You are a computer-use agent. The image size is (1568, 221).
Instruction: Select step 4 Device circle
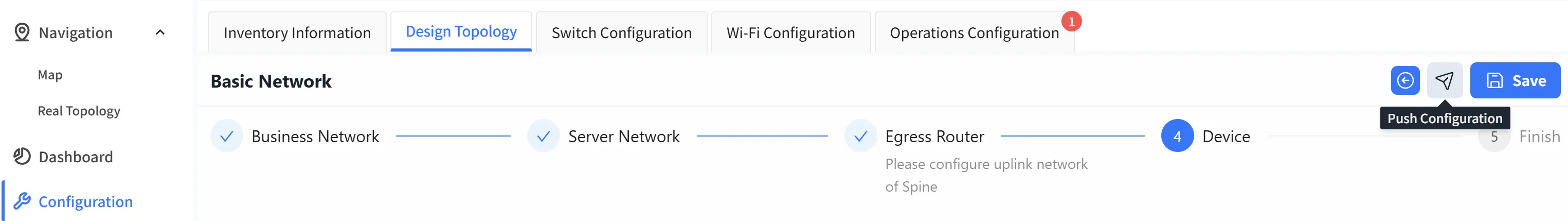click(1177, 136)
